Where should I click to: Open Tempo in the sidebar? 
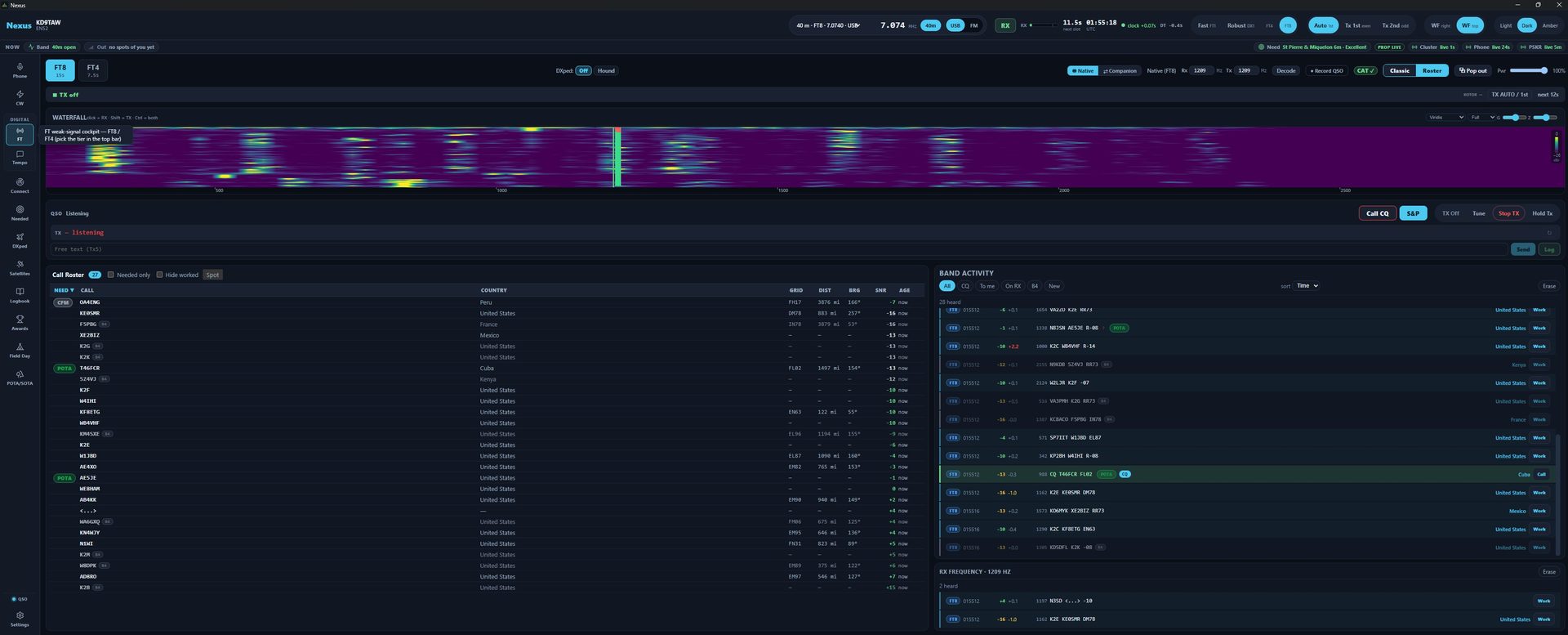click(20, 158)
